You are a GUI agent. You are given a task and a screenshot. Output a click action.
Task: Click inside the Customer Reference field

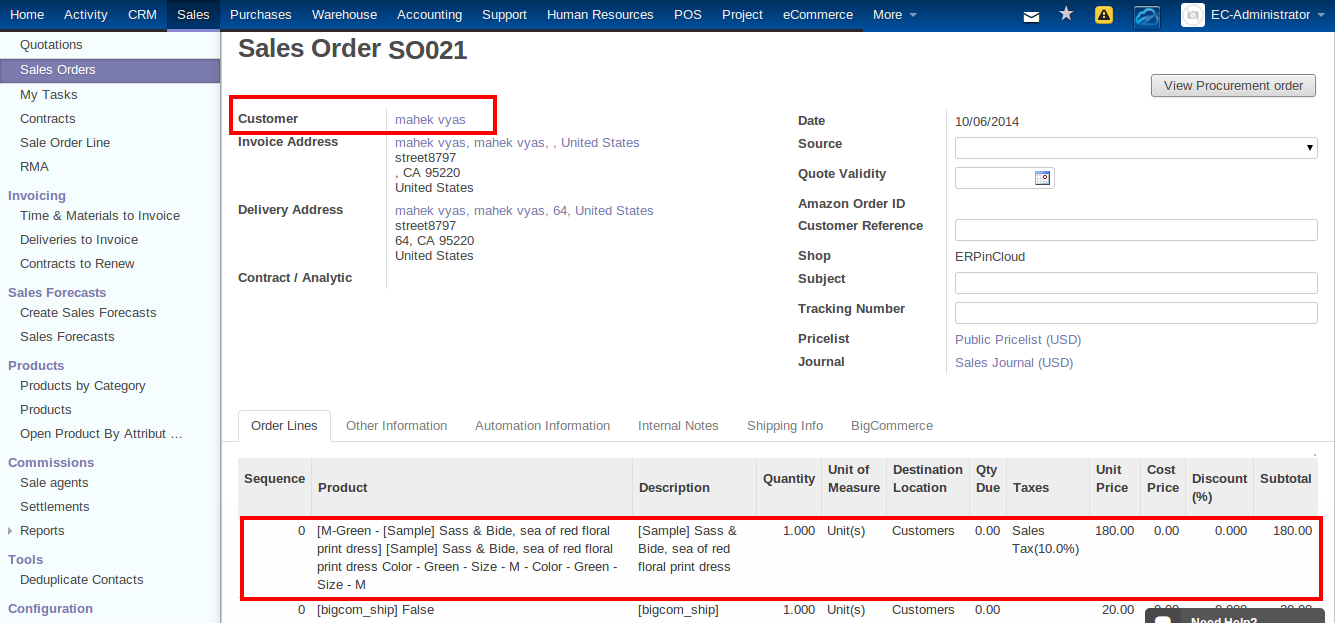pos(1135,229)
